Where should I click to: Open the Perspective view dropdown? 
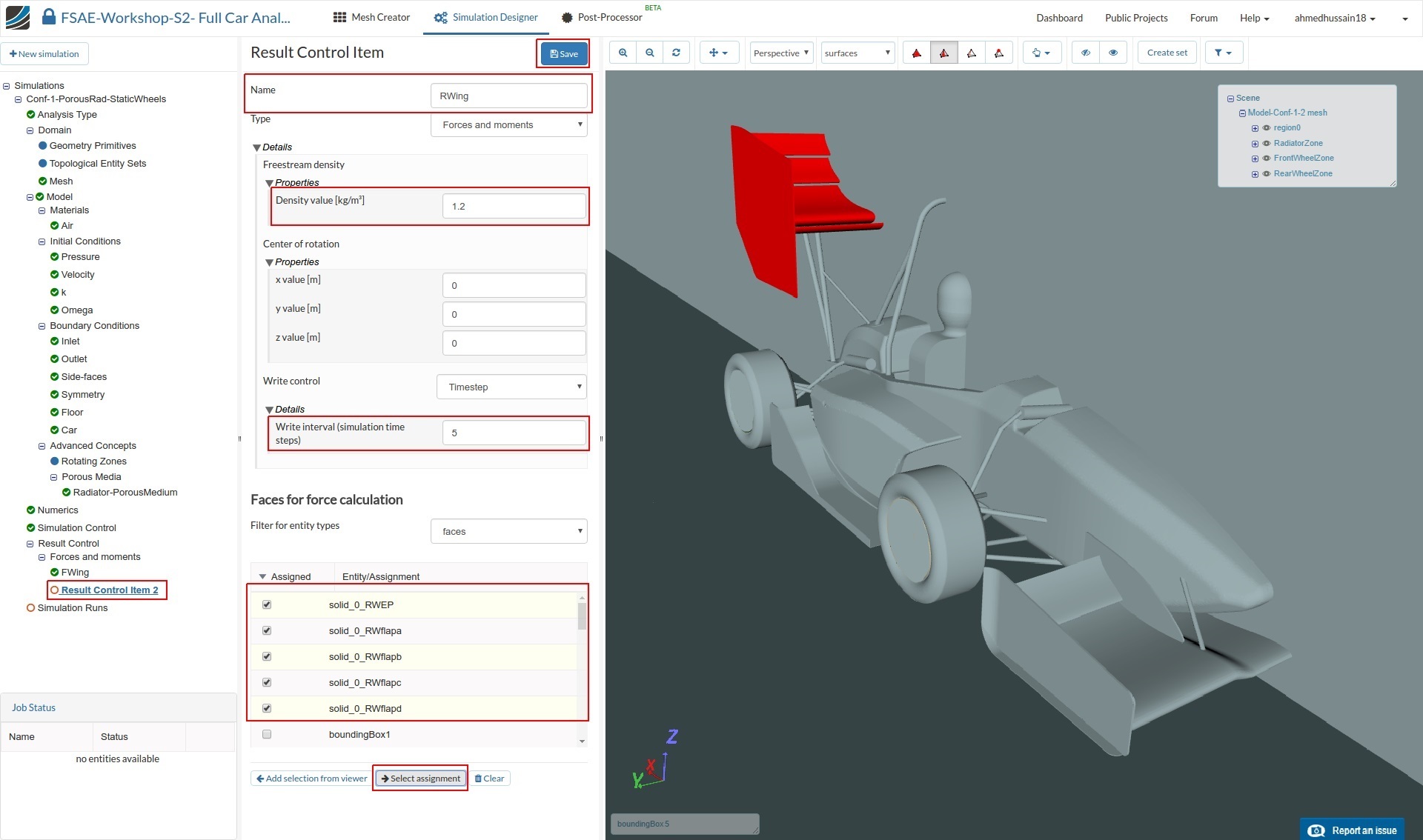tap(781, 53)
